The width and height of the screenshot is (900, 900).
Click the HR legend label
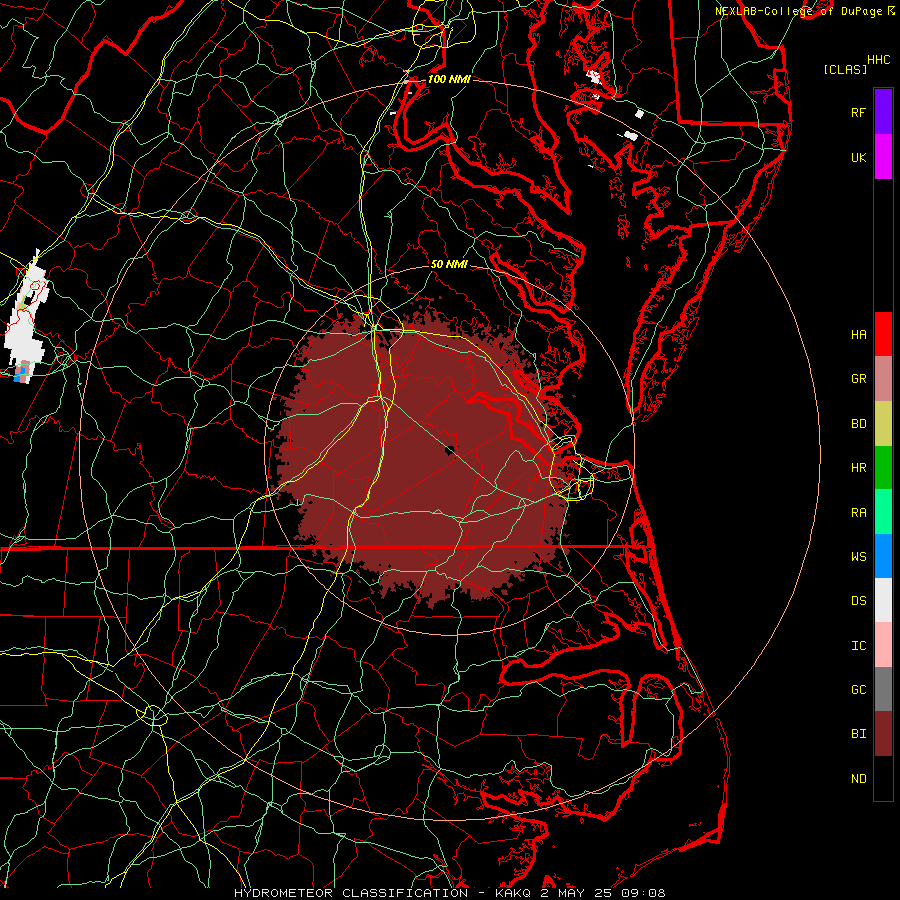(x=858, y=468)
